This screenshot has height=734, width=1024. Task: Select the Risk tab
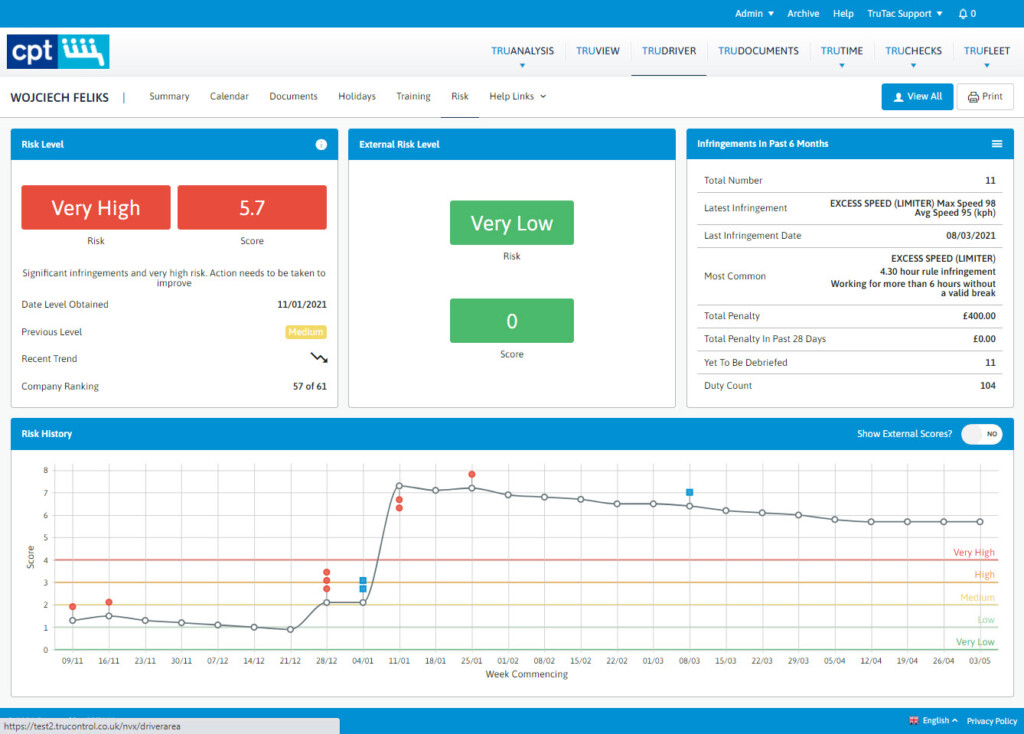coord(460,96)
